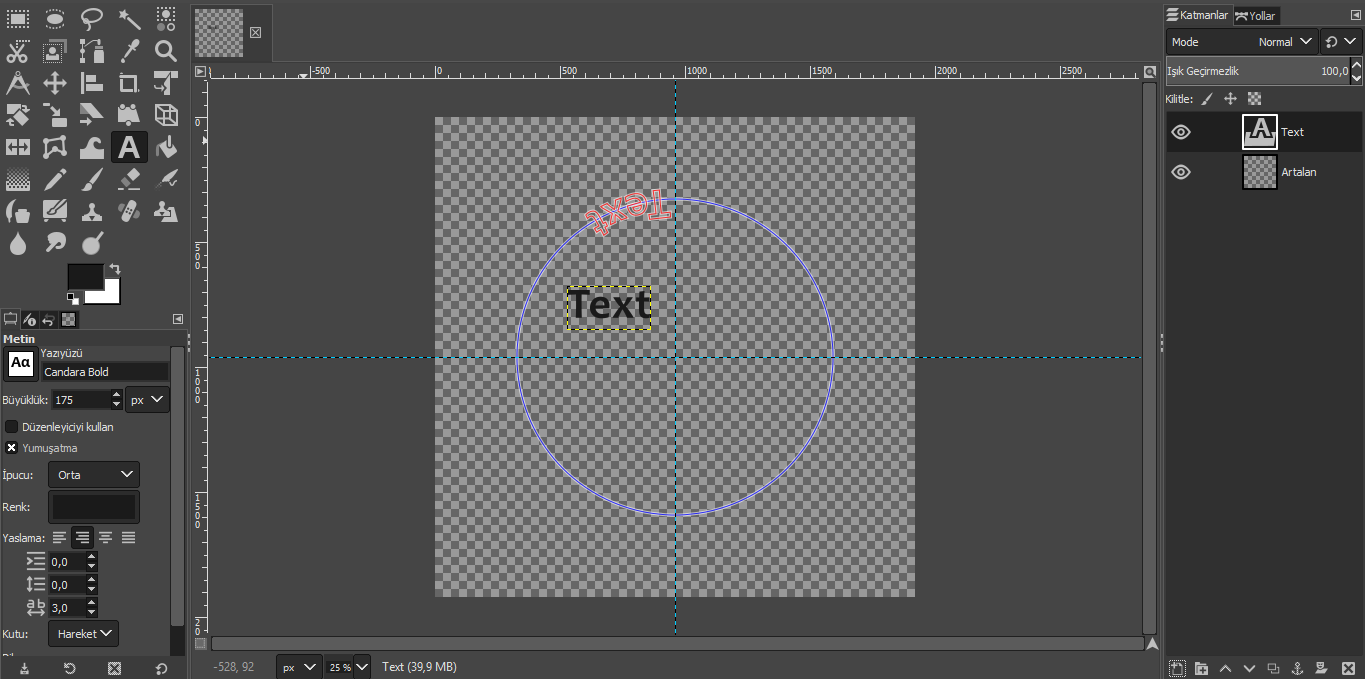
Task: Select the Paintbrush tool
Action: 92,180
